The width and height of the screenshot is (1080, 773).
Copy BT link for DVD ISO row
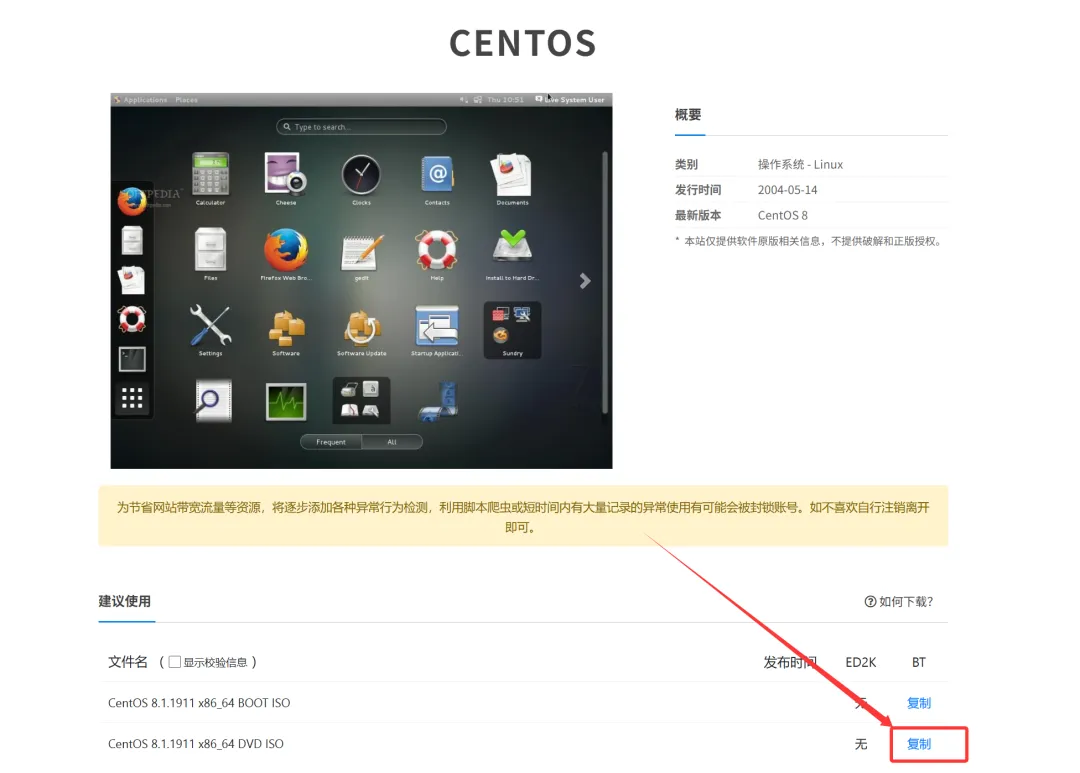(x=918, y=743)
